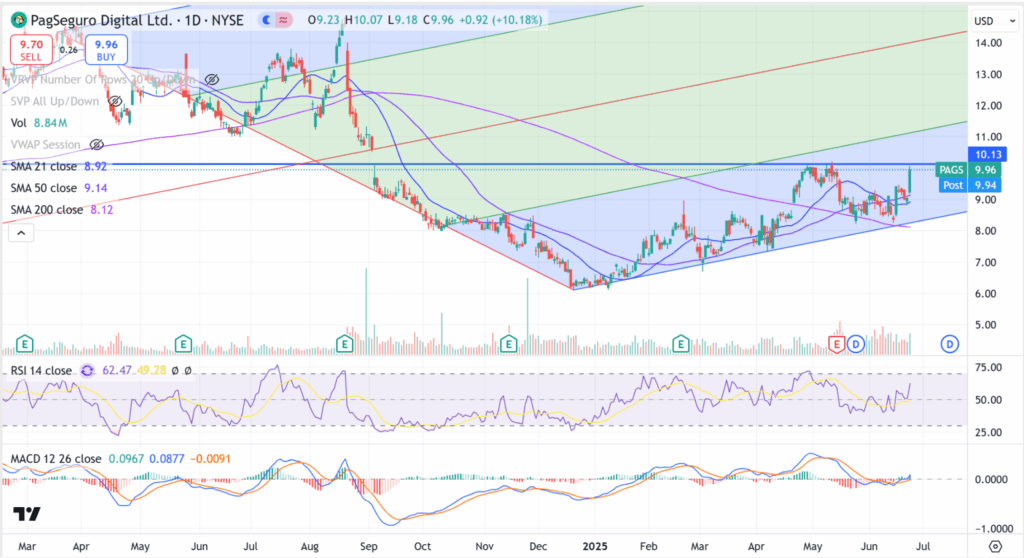1024x558 pixels.
Task: Click the 25.00 RSI axis label
Action: (x=988, y=433)
